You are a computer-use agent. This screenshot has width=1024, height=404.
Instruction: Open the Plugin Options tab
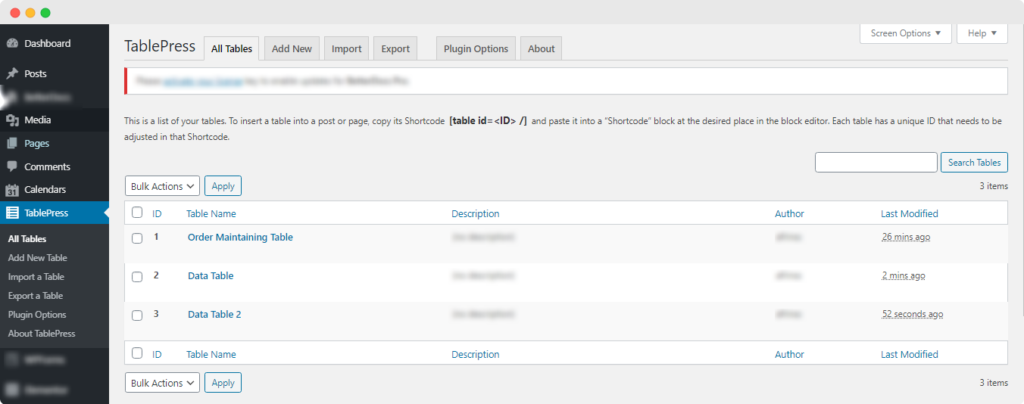click(476, 49)
